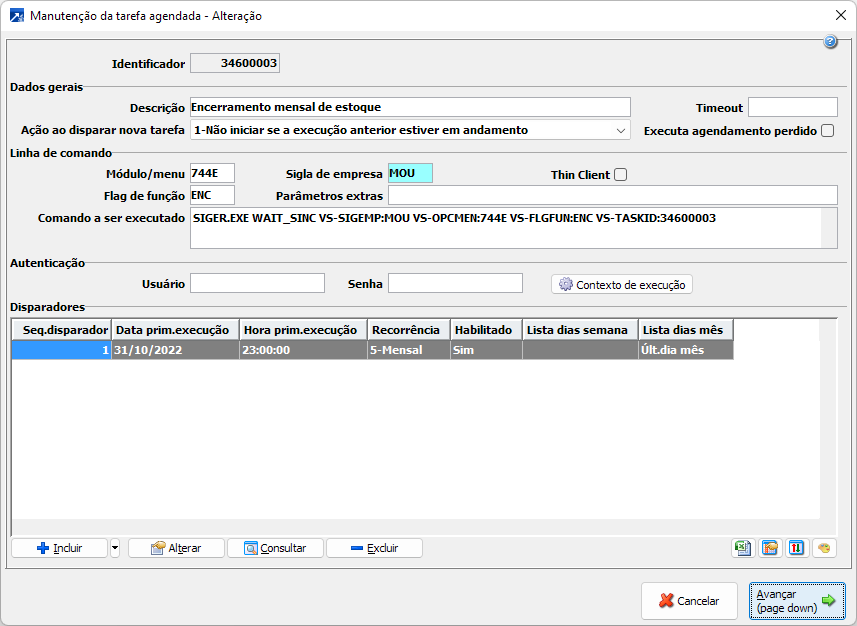Image resolution: width=857 pixels, height=626 pixels.
Task: Click the Módulo/menu field 744E
Action: pyautogui.click(x=212, y=173)
